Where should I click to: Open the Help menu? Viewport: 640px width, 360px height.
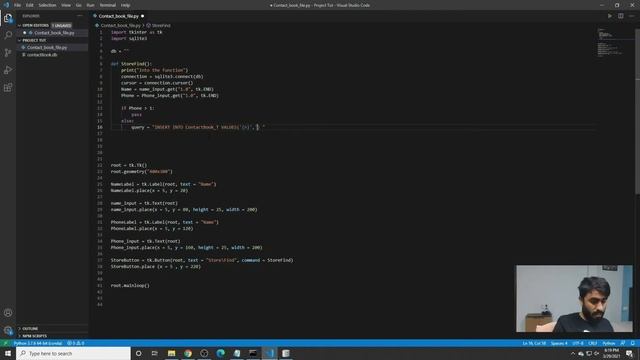(125, 5)
